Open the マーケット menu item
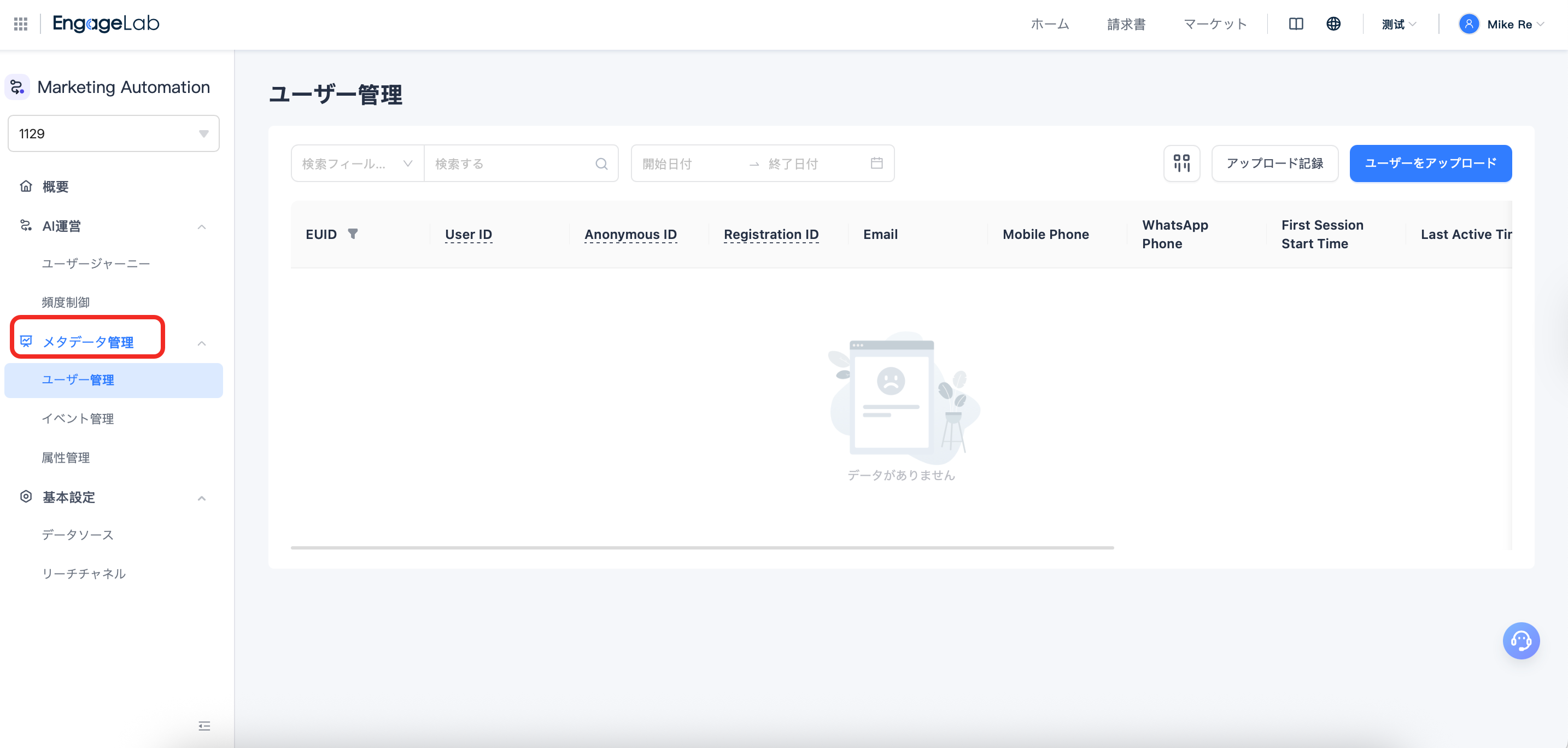The width and height of the screenshot is (1568, 748). coord(1214,24)
